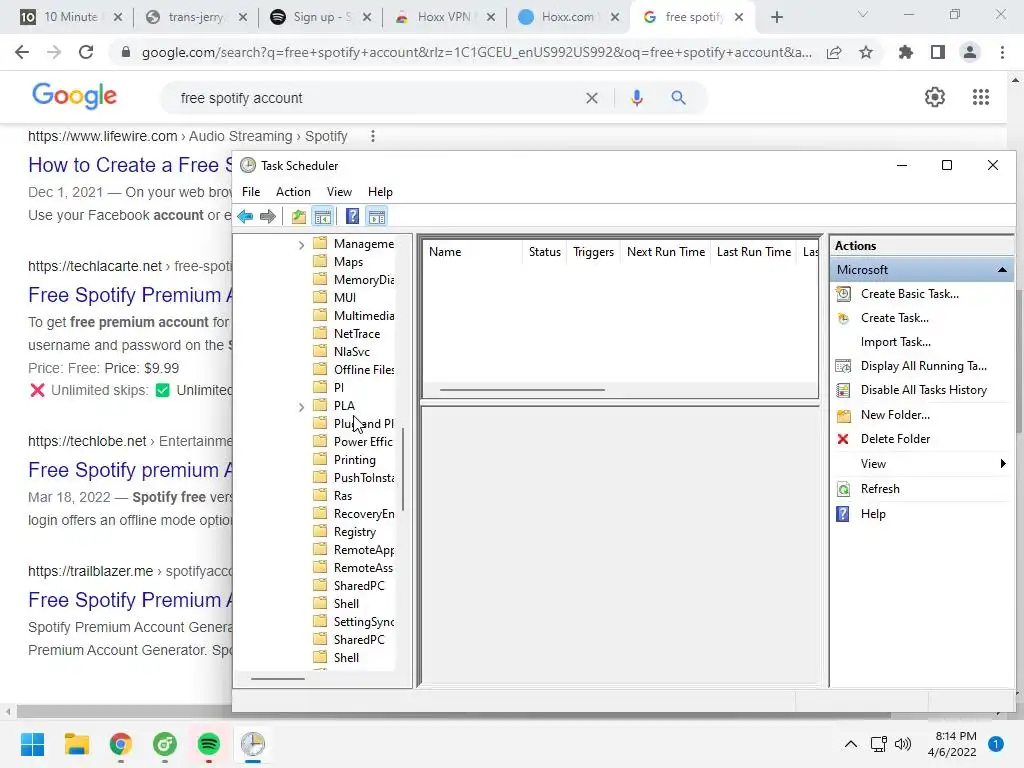Image resolution: width=1024 pixels, height=768 pixels.
Task: Open Google settings gear icon
Action: pyautogui.click(x=935, y=97)
